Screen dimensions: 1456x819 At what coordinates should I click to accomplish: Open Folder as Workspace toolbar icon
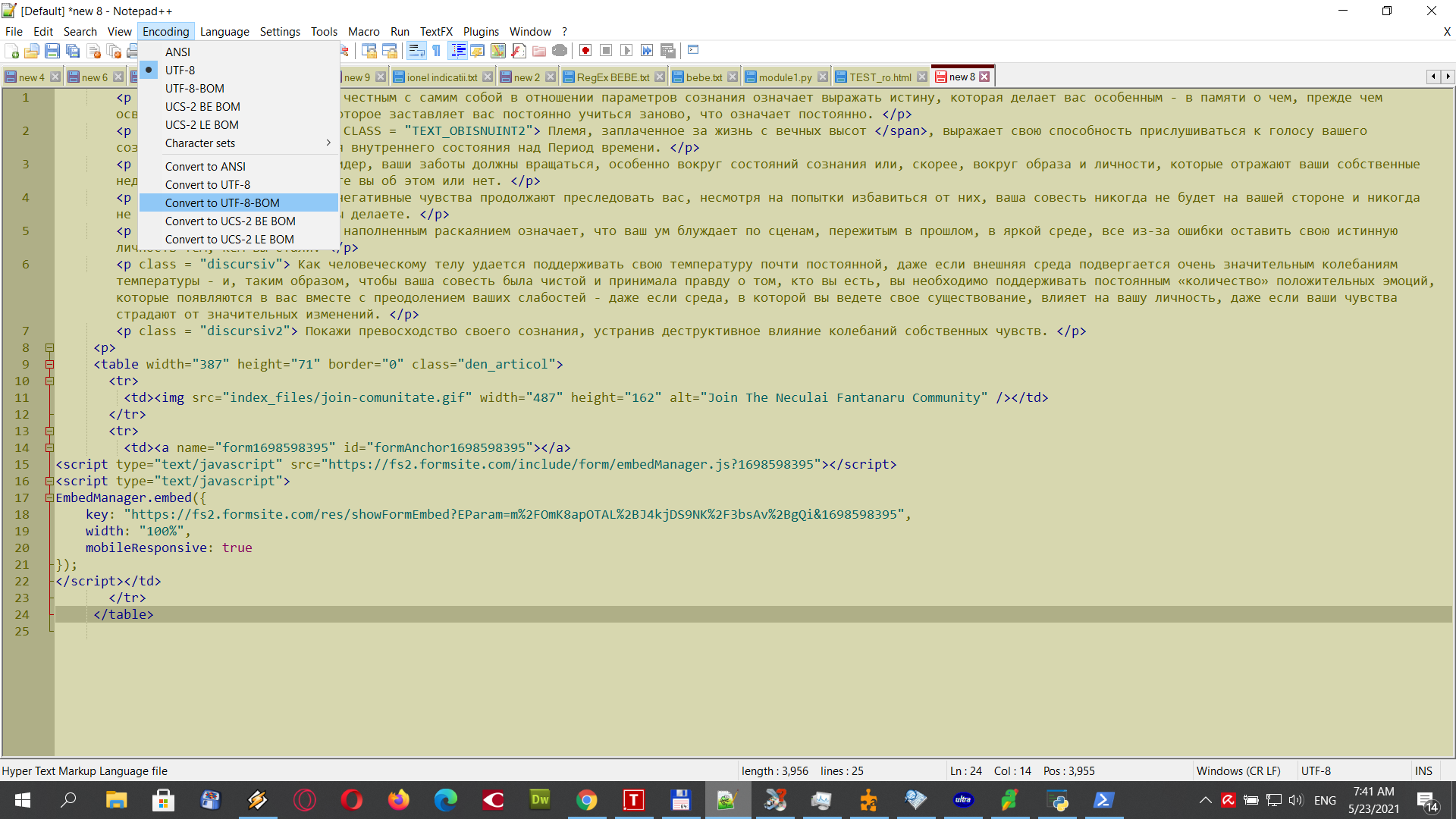(539, 51)
